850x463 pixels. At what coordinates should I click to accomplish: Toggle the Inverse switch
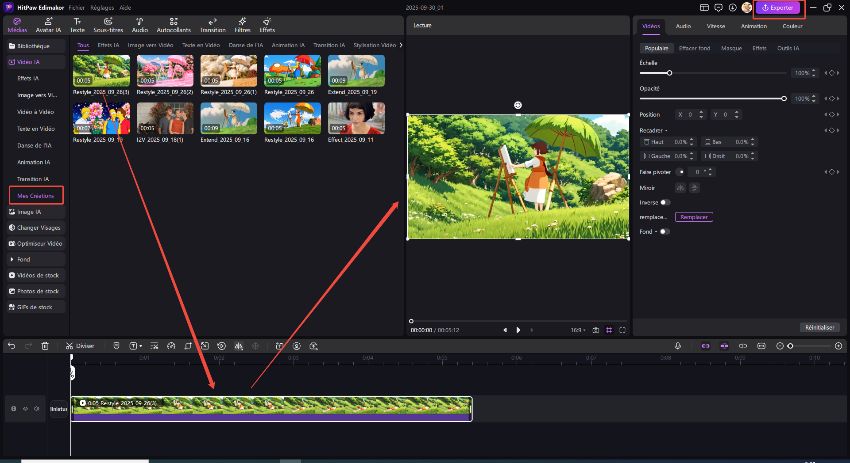point(665,202)
